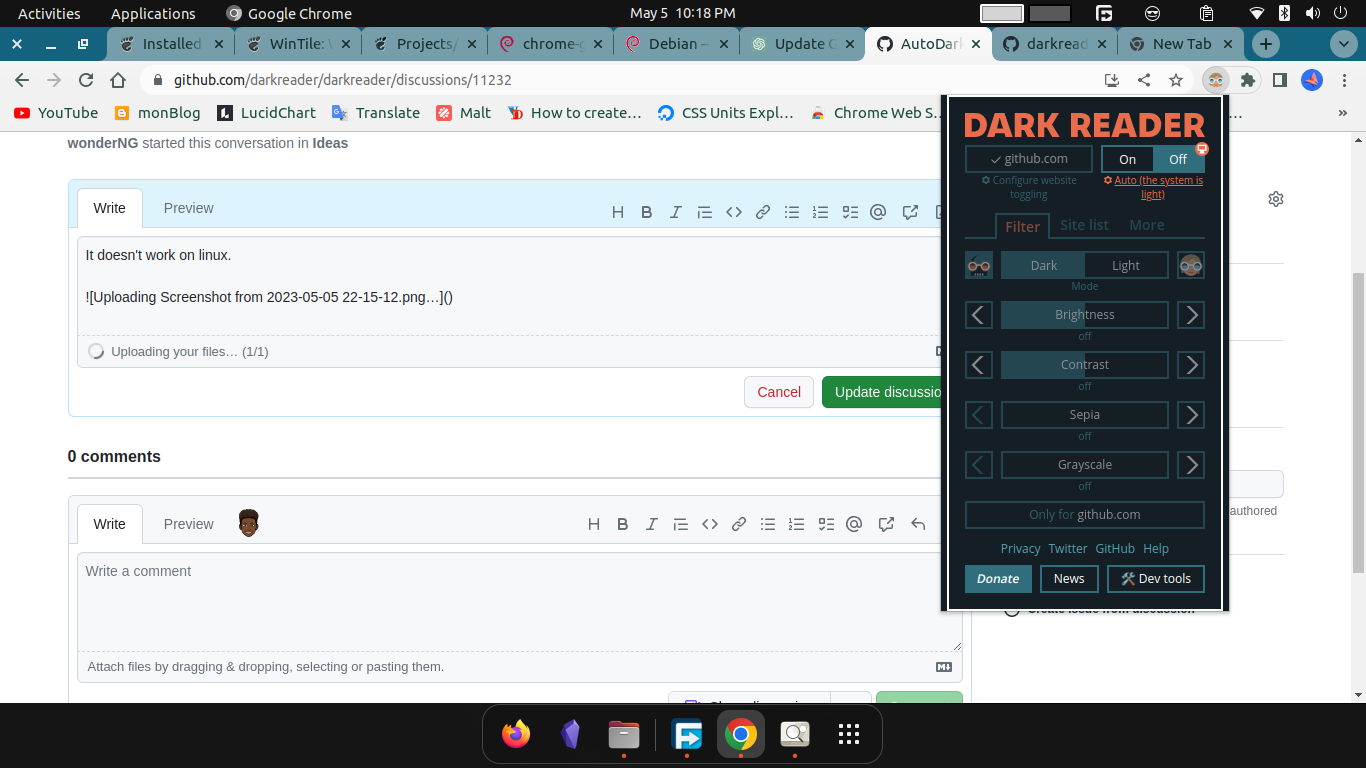Increase Grayscale with right arrow
This screenshot has width=1366, height=768.
click(1191, 465)
